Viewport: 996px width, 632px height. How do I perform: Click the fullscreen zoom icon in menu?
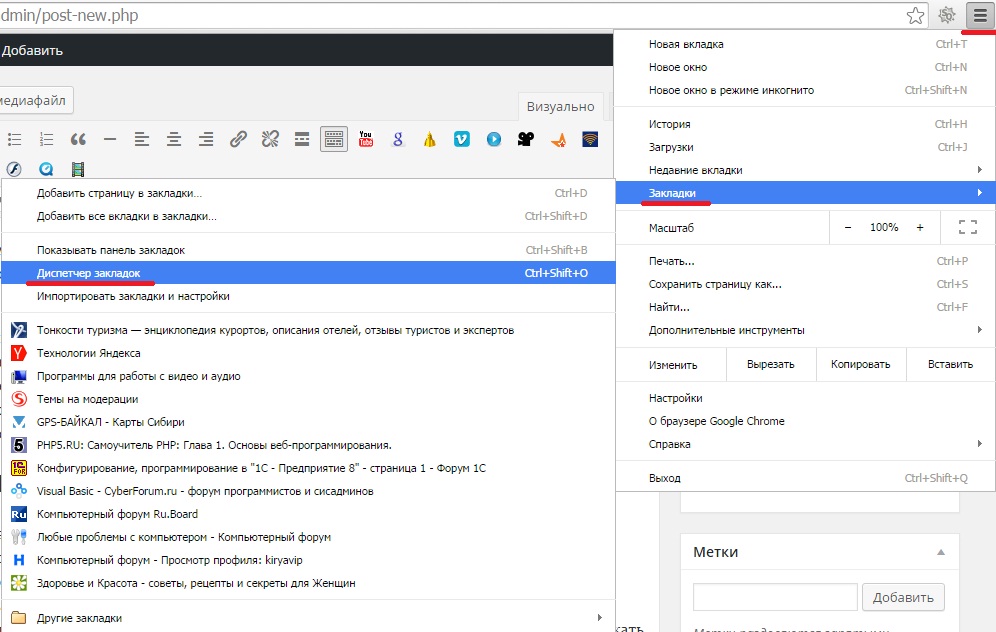coord(967,228)
